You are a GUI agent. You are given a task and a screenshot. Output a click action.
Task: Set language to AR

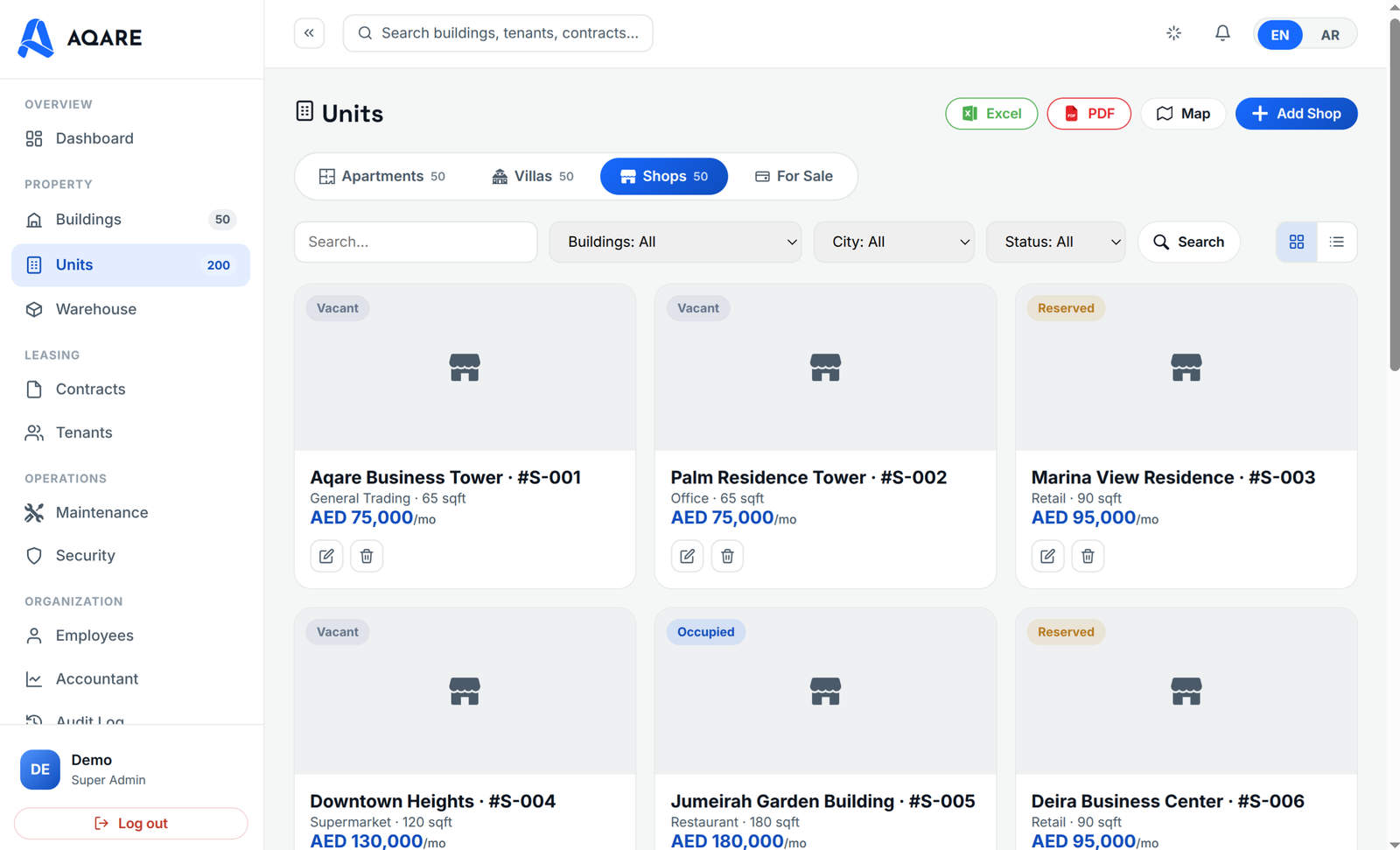pos(1330,35)
